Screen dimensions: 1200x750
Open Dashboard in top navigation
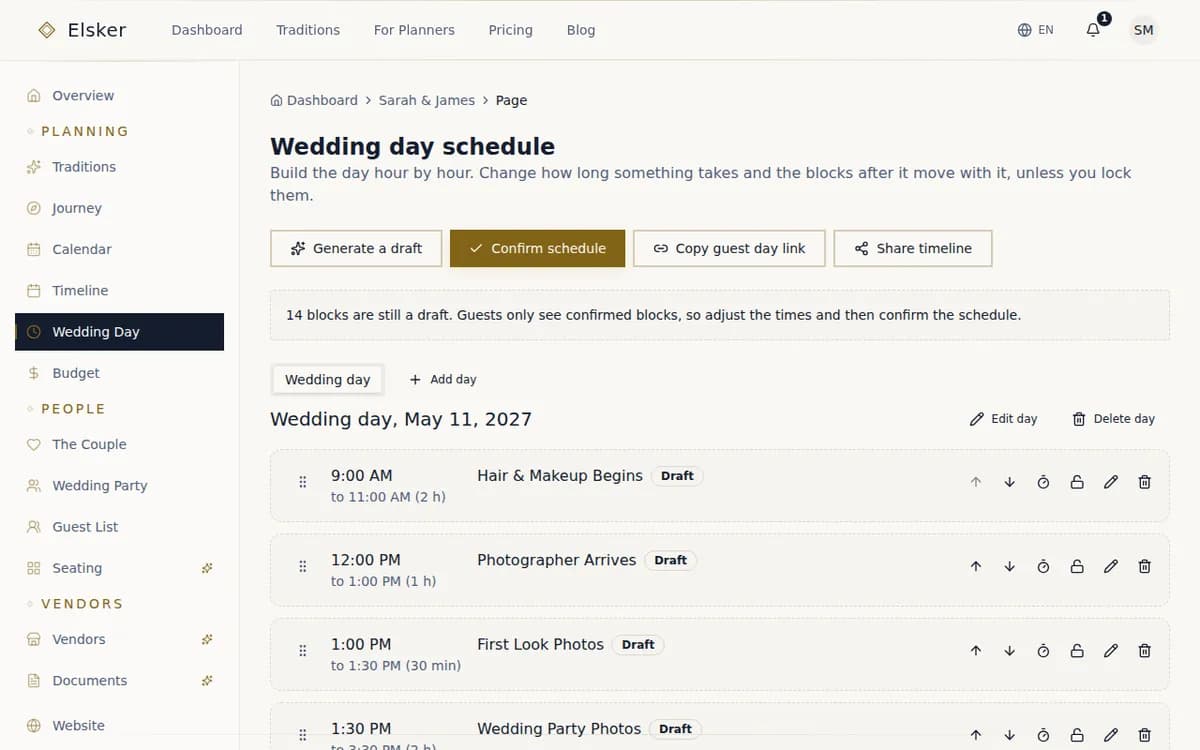tap(207, 30)
